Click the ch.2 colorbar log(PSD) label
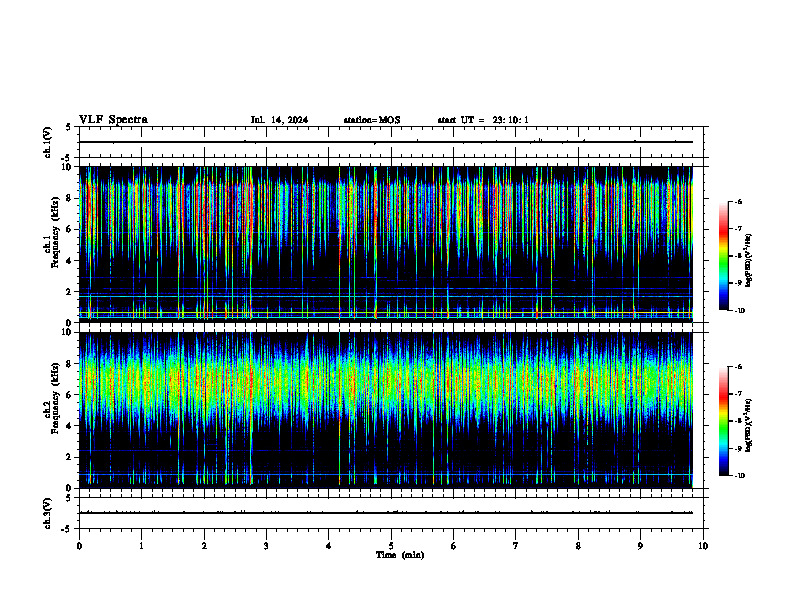 (x=748, y=425)
